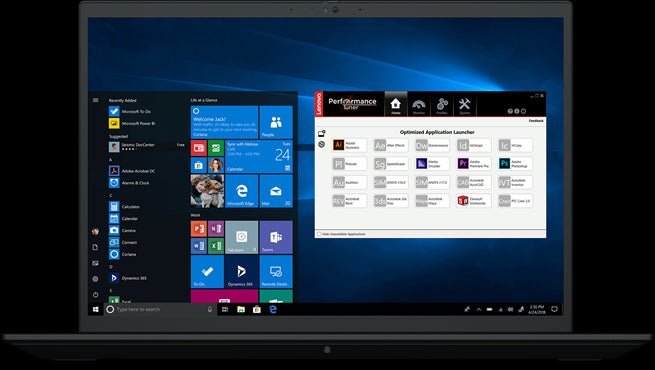655x370 pixels.
Task: Open the Microsoft Store small tile
Action: click(x=199, y=165)
